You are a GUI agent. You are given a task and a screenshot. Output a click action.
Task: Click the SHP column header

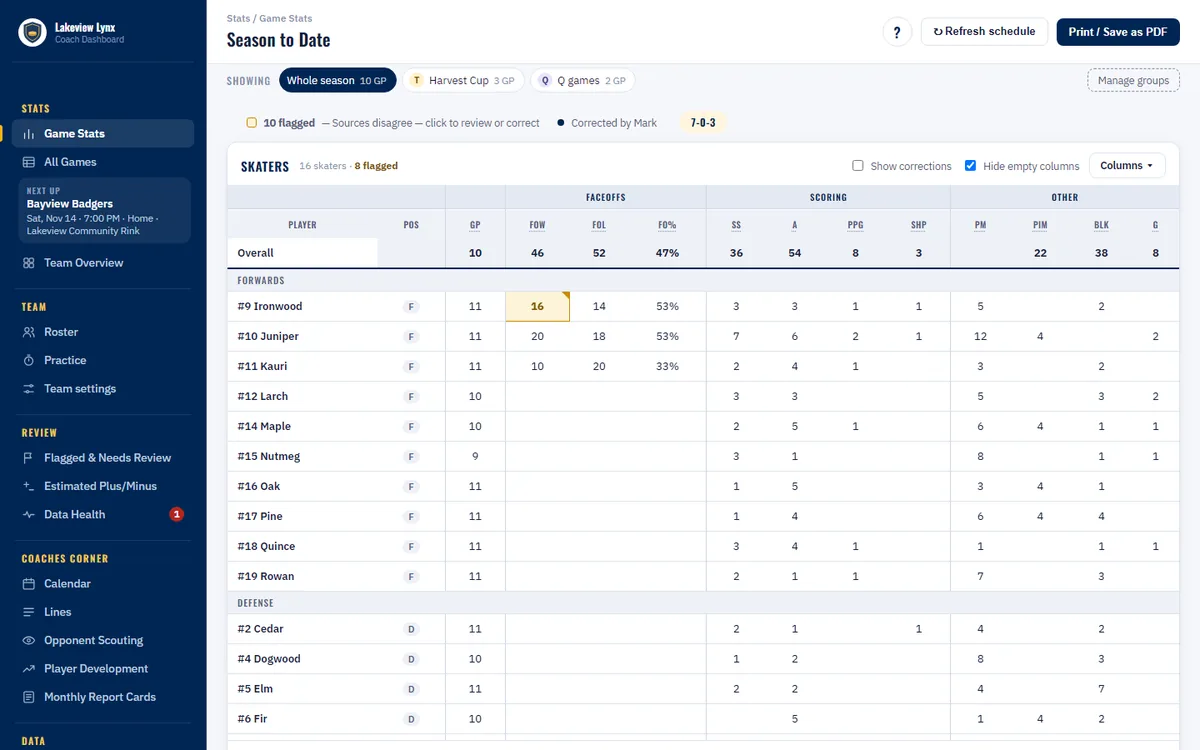click(x=918, y=225)
